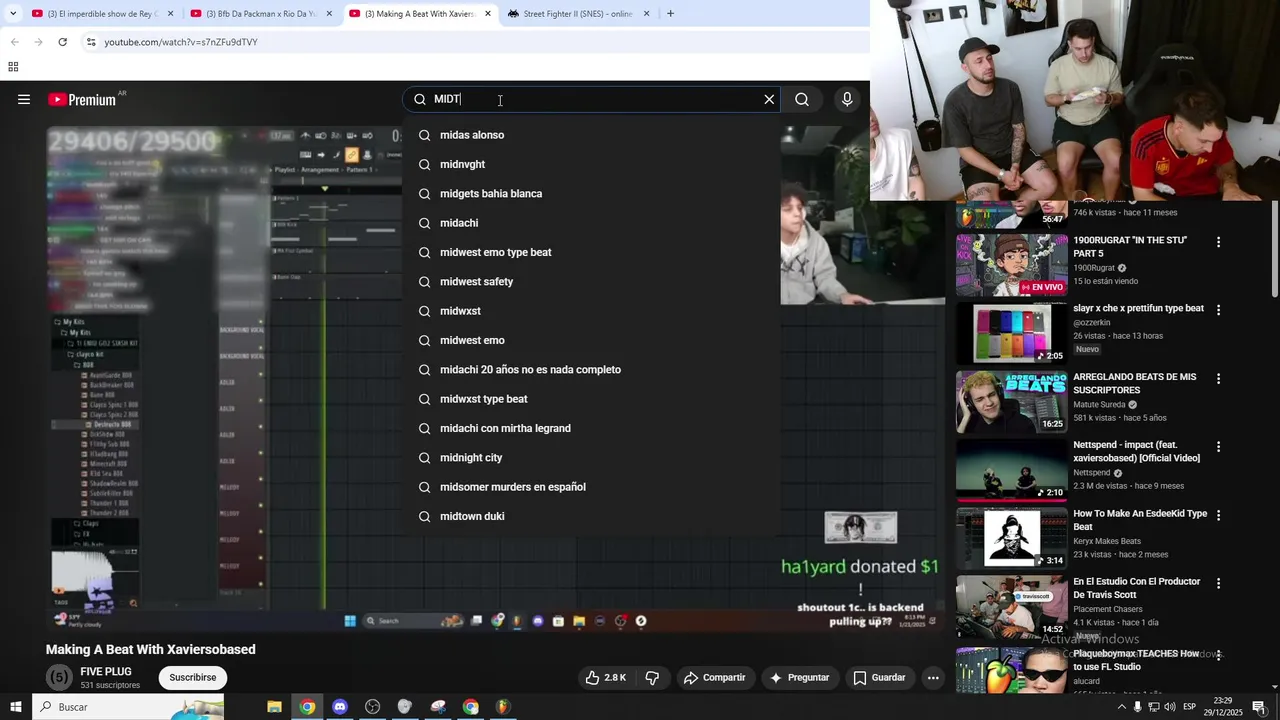Open options for 'En El Estudio Con El Productor' video
Screen dimensions: 1280x720
[1218, 583]
